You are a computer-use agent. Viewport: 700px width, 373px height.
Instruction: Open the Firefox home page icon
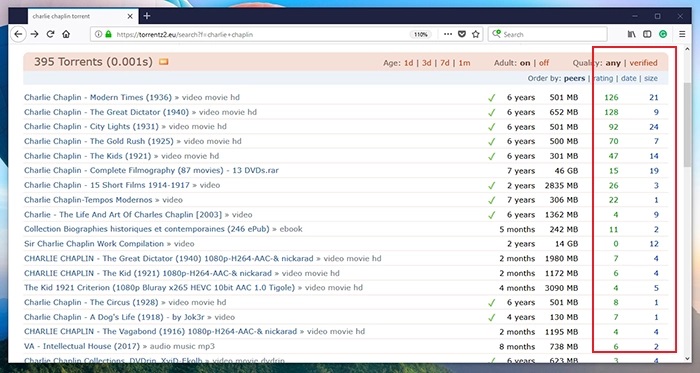point(66,34)
